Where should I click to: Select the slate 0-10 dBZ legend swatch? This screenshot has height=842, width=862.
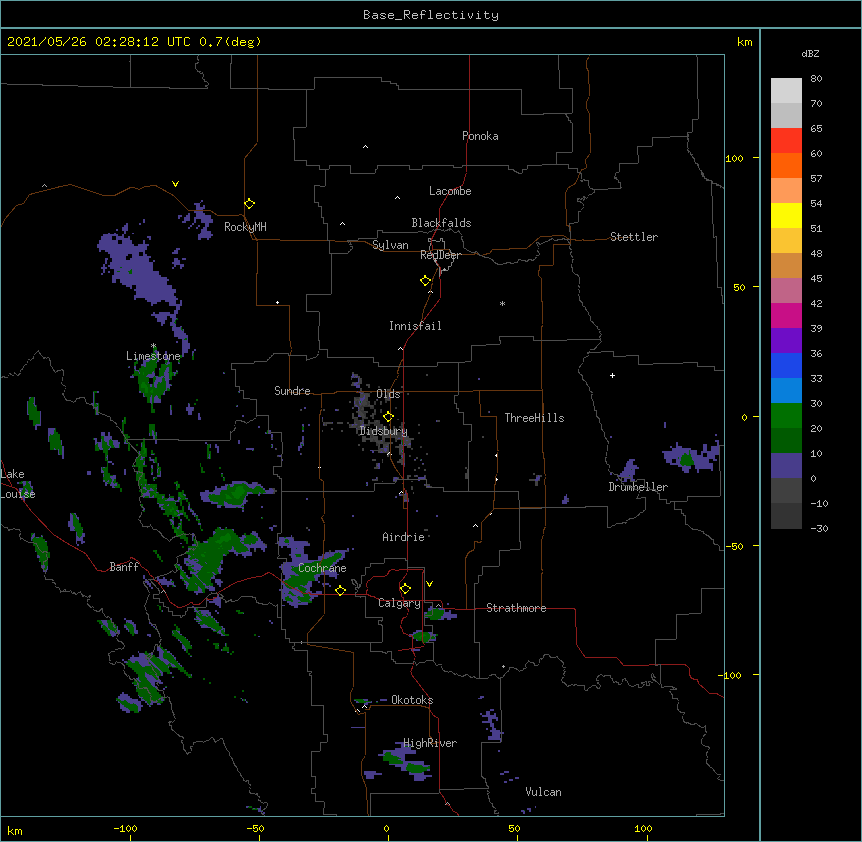tap(786, 466)
